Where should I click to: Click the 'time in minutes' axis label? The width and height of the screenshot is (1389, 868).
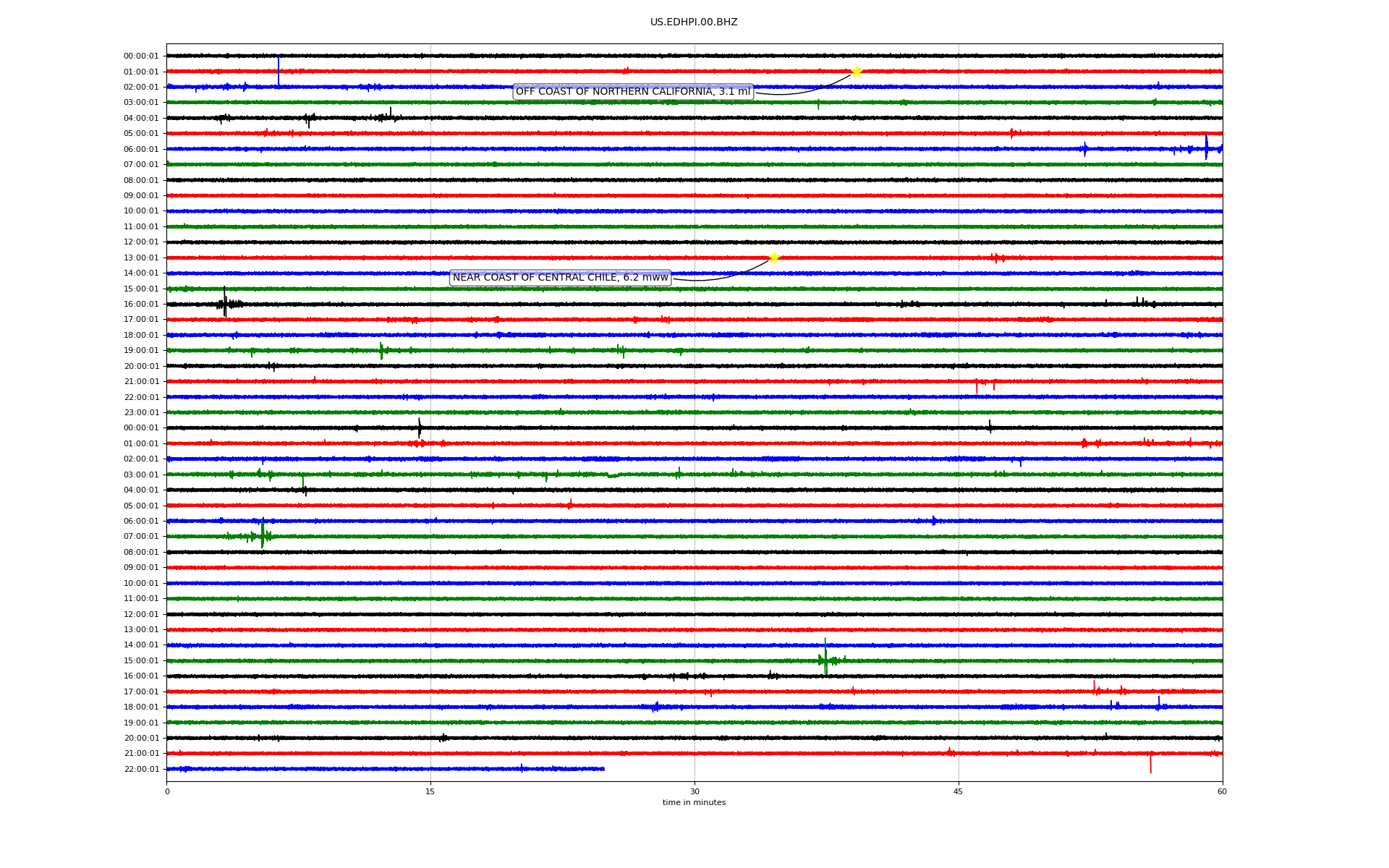(x=694, y=803)
